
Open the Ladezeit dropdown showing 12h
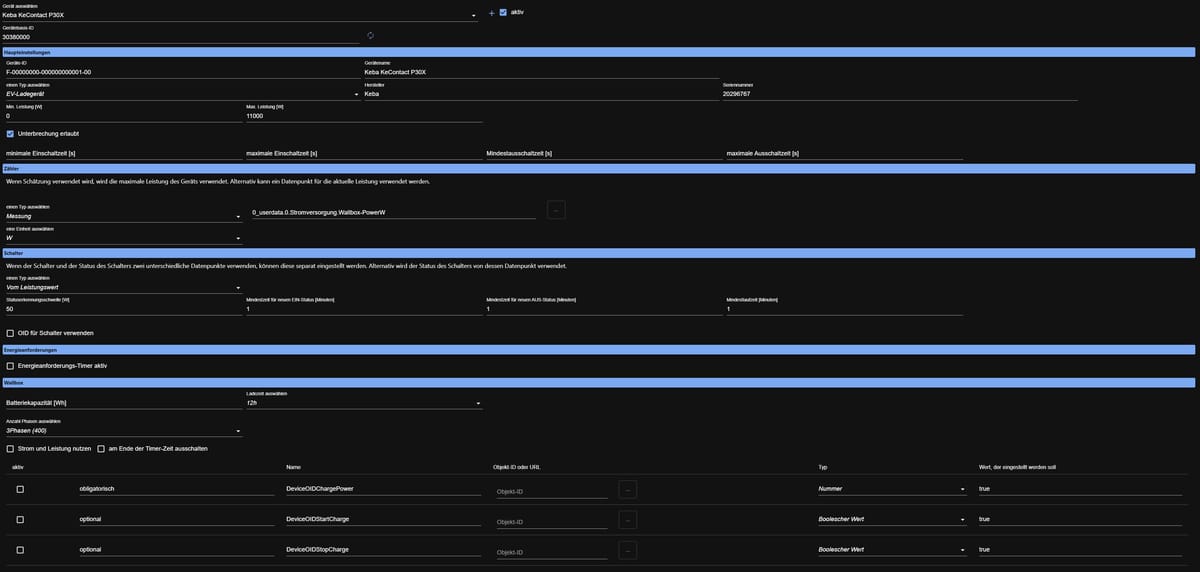[364, 403]
